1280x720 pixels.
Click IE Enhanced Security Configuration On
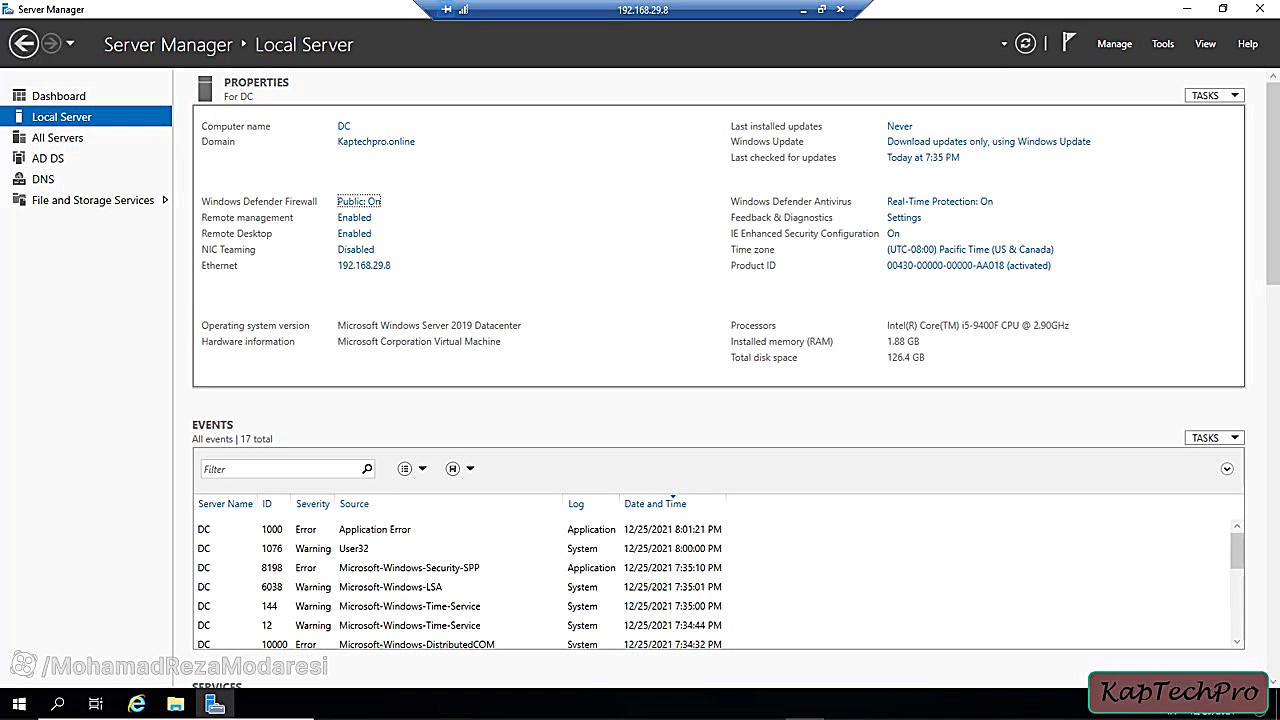893,233
